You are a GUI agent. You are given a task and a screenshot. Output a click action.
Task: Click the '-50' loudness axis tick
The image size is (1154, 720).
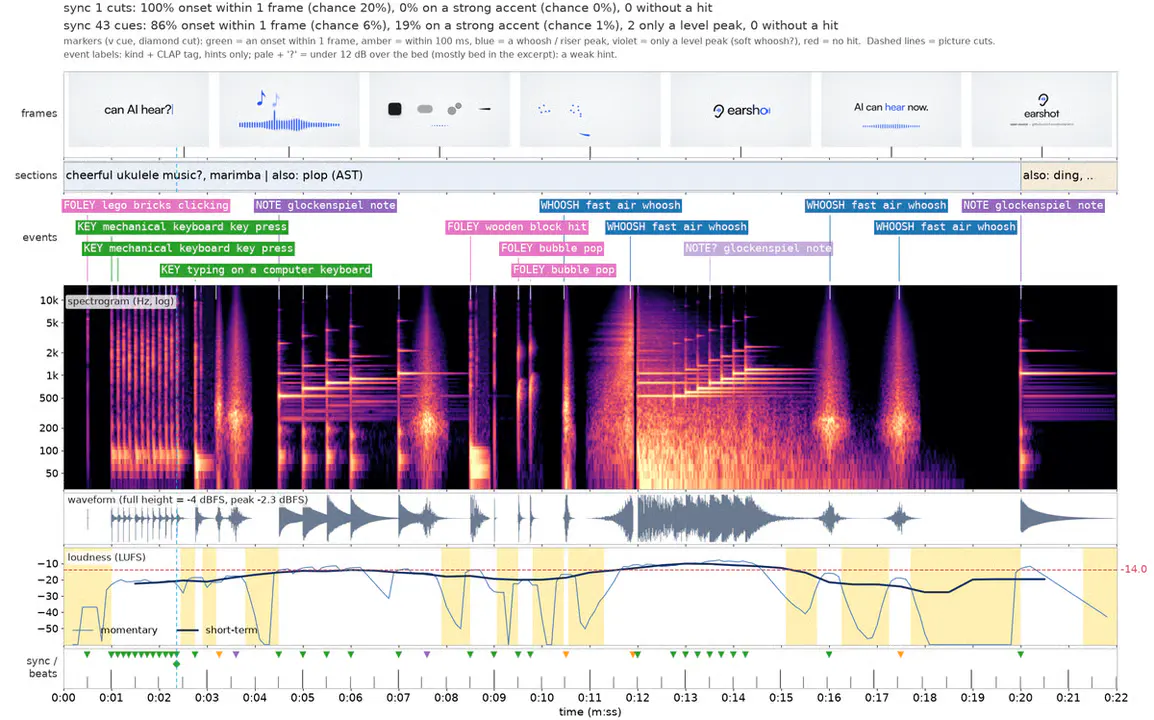(47, 629)
